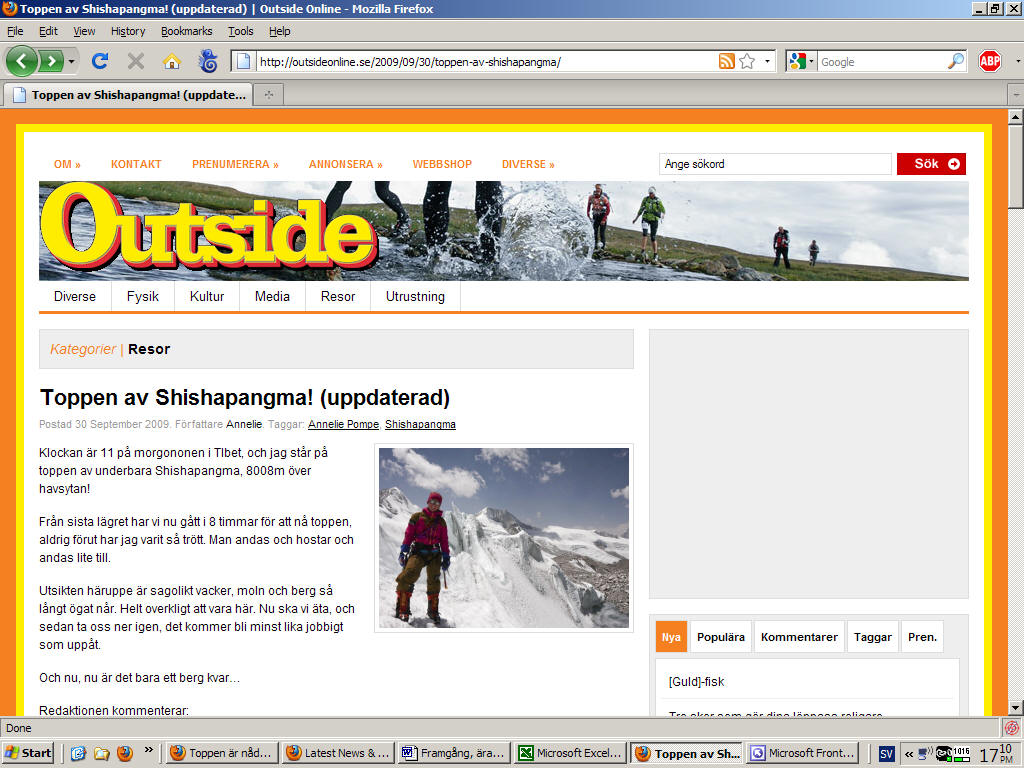Screen dimensions: 1024x768
Task: Click the scrollbar up arrow
Action: coord(1016,117)
